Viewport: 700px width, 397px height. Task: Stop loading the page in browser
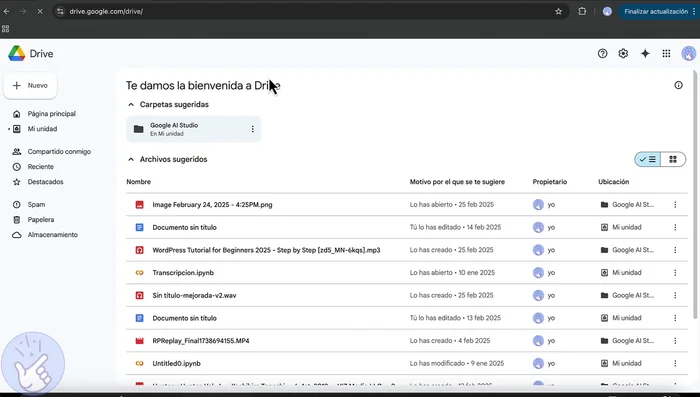(x=40, y=12)
